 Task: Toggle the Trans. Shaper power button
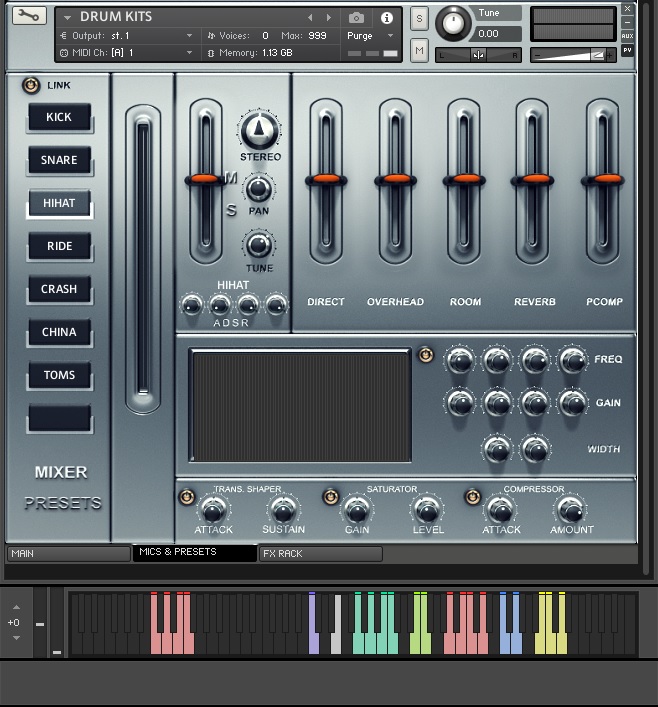[x=187, y=497]
